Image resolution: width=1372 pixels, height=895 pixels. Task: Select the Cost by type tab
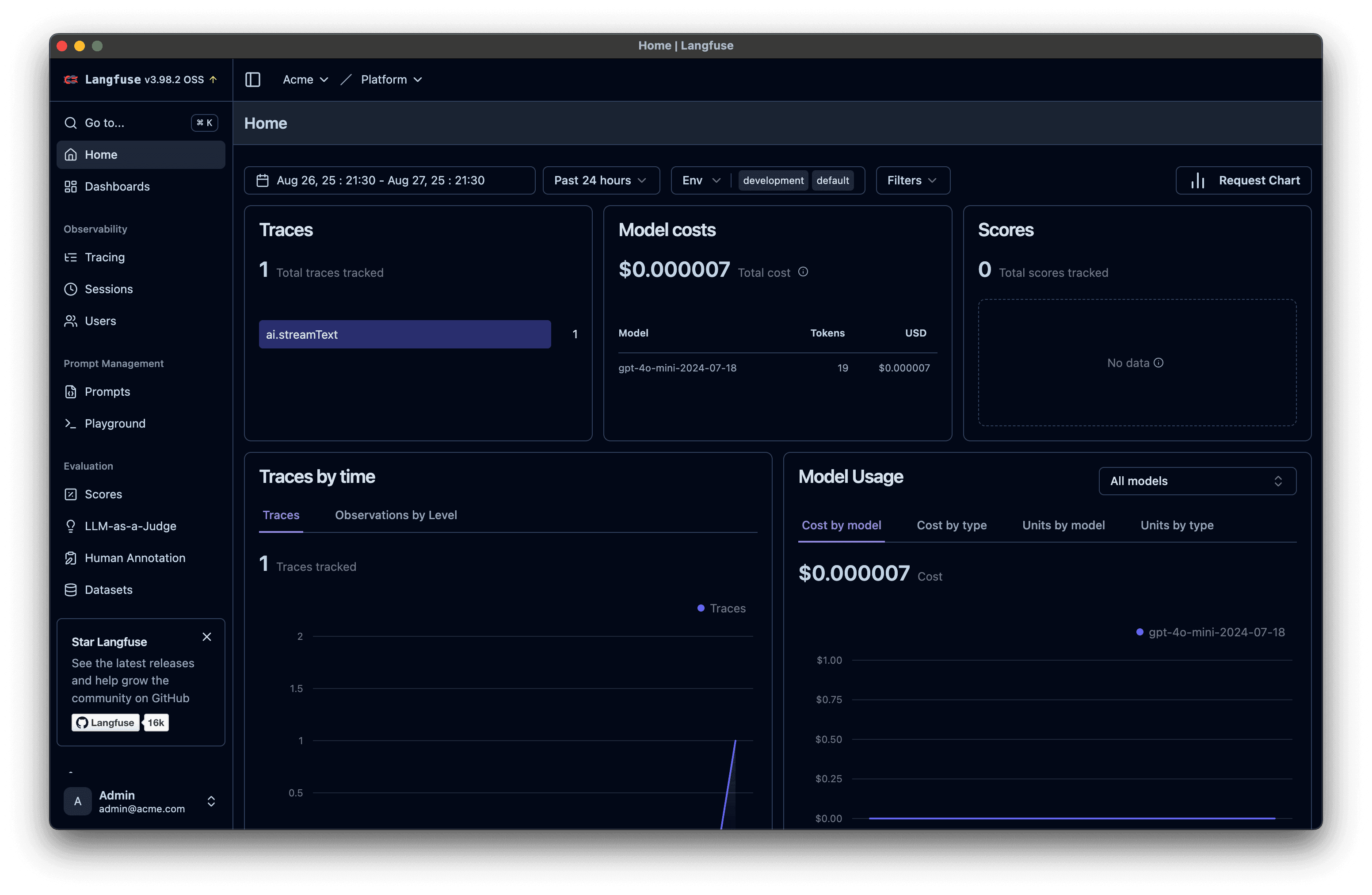click(951, 525)
